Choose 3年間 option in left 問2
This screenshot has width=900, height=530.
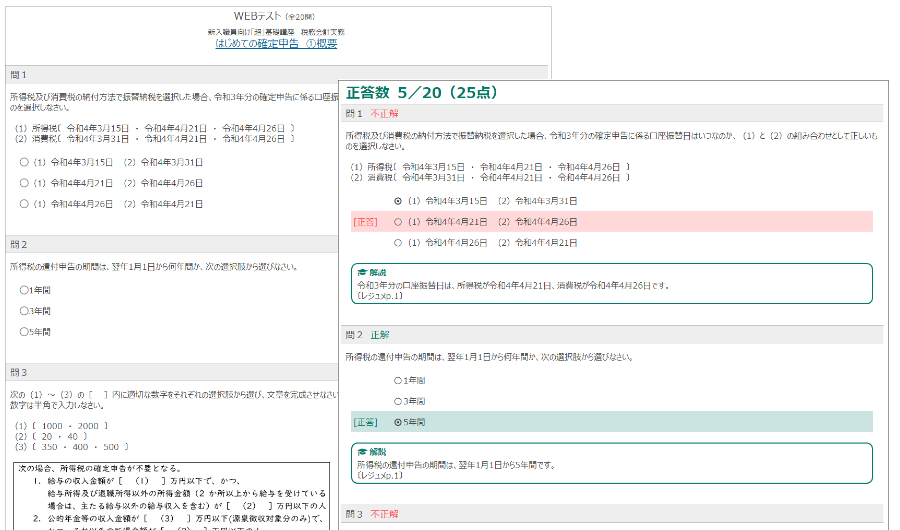pyautogui.click(x=24, y=311)
